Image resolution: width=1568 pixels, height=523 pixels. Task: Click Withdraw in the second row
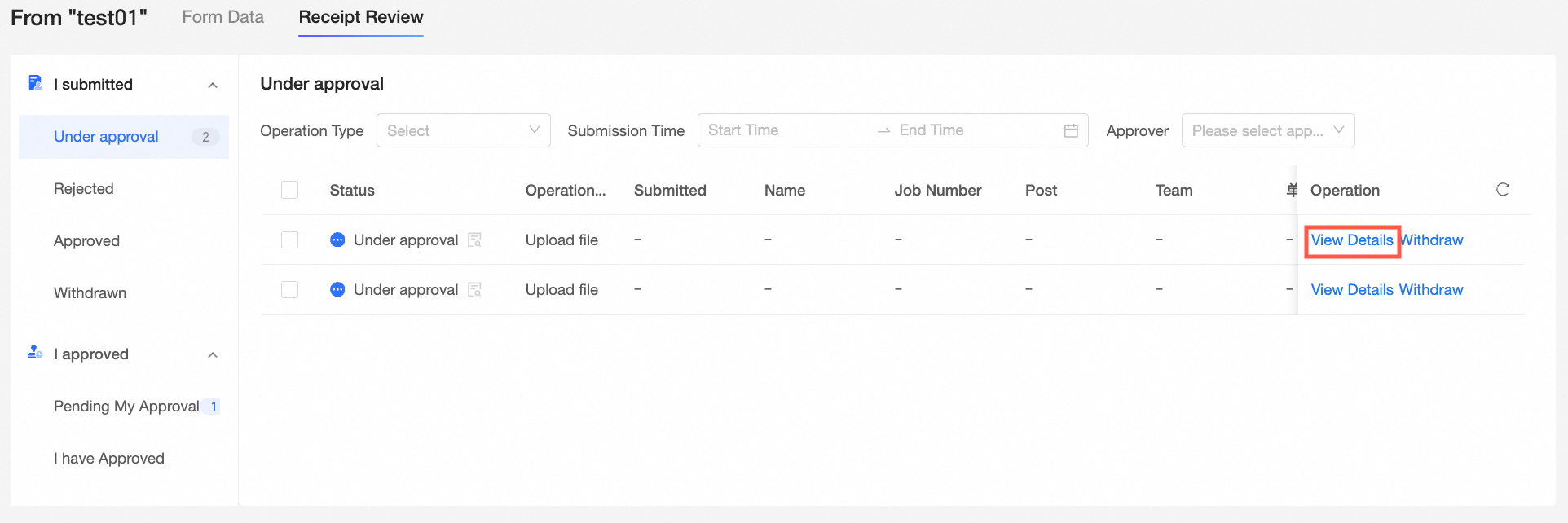1432,290
